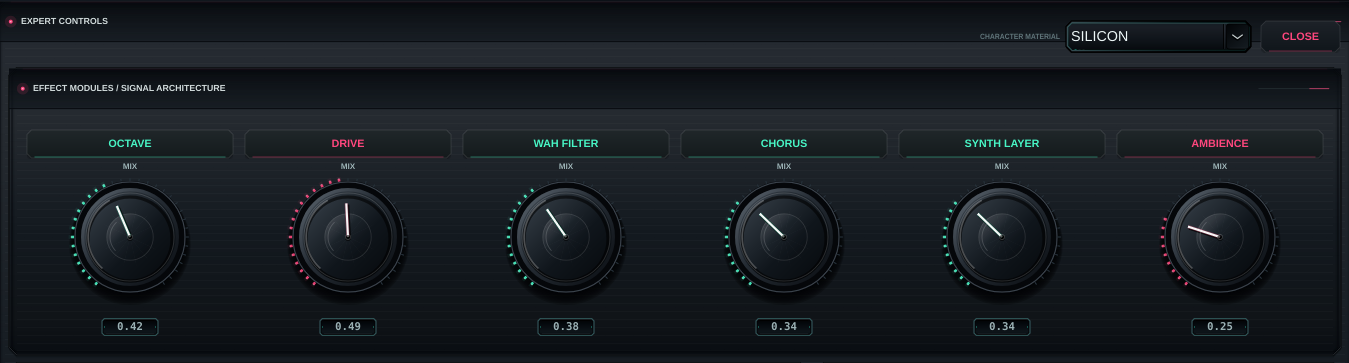The image size is (1349, 363).
Task: Click the Octave mix knob
Action: [x=130, y=237]
